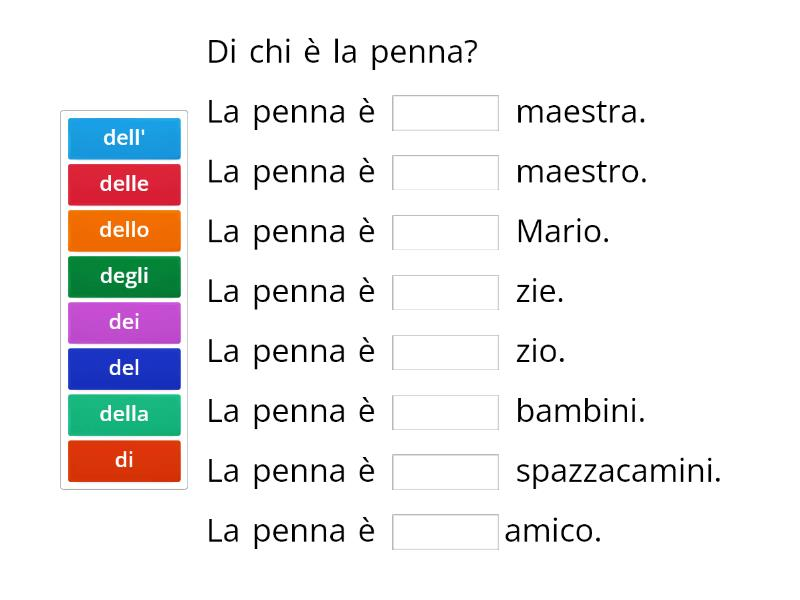
Task: Select the empty box before "amico."
Action: click(445, 532)
